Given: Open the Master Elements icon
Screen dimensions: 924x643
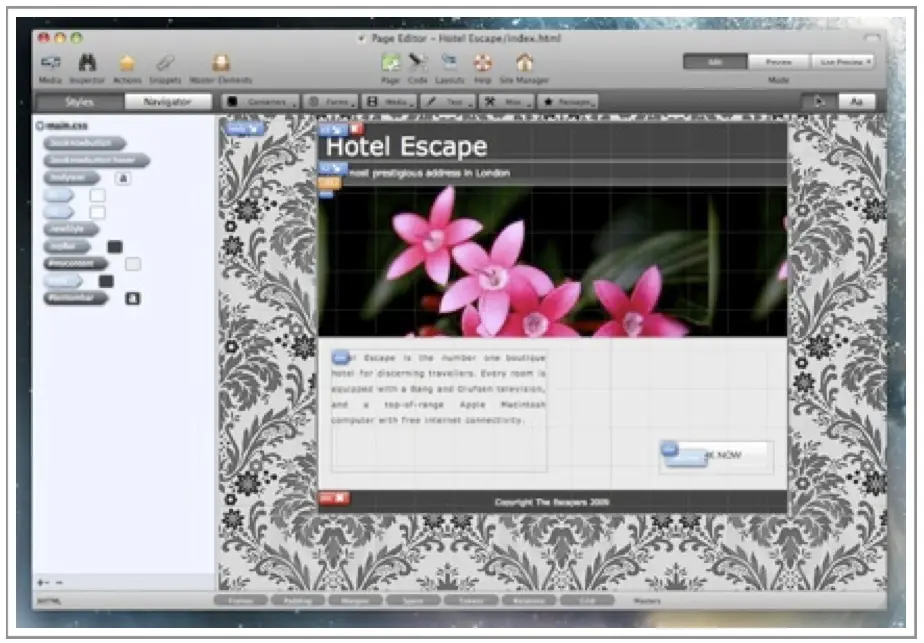Looking at the screenshot, I should (221, 62).
